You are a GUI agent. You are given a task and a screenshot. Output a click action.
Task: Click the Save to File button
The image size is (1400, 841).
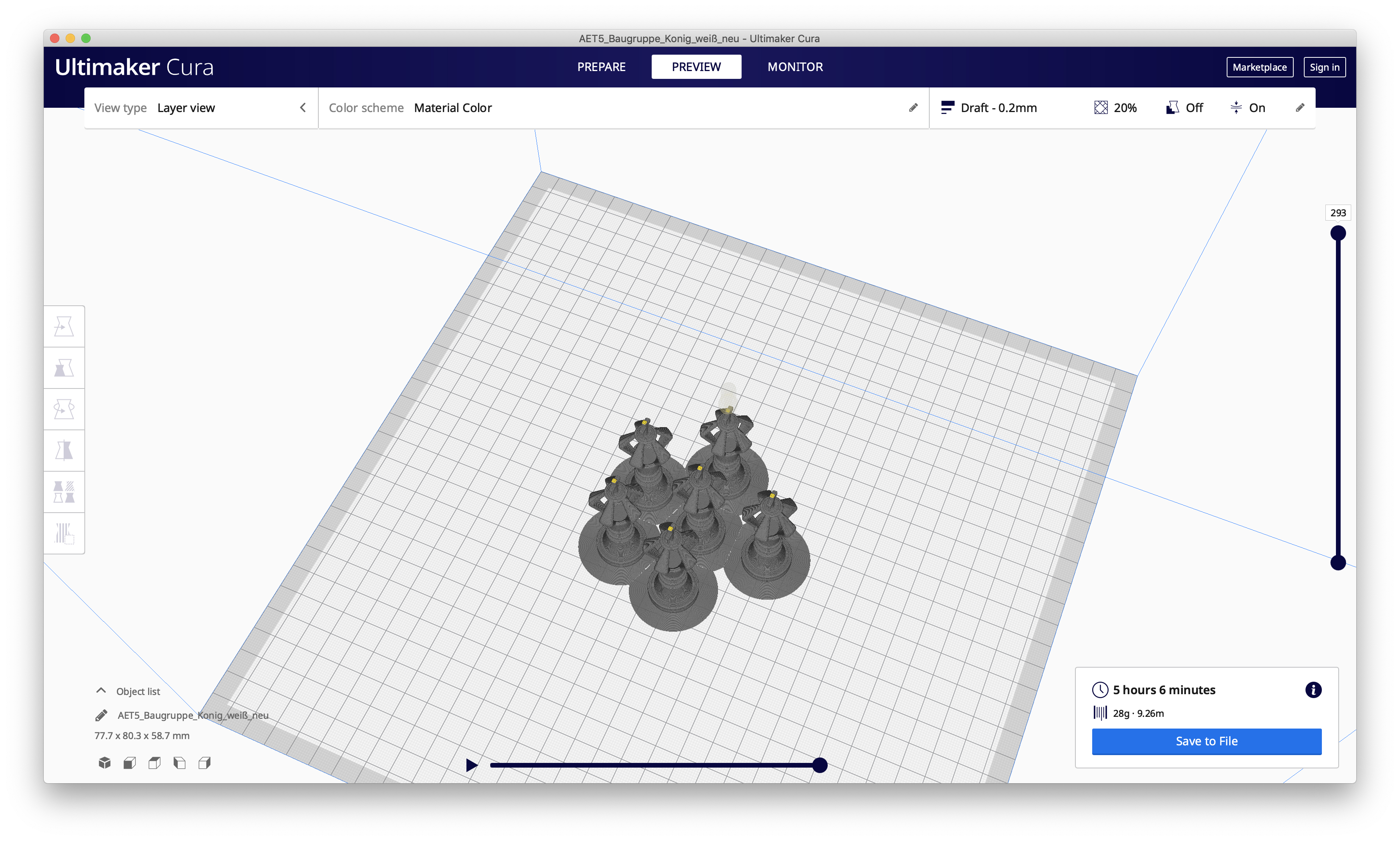1206,741
